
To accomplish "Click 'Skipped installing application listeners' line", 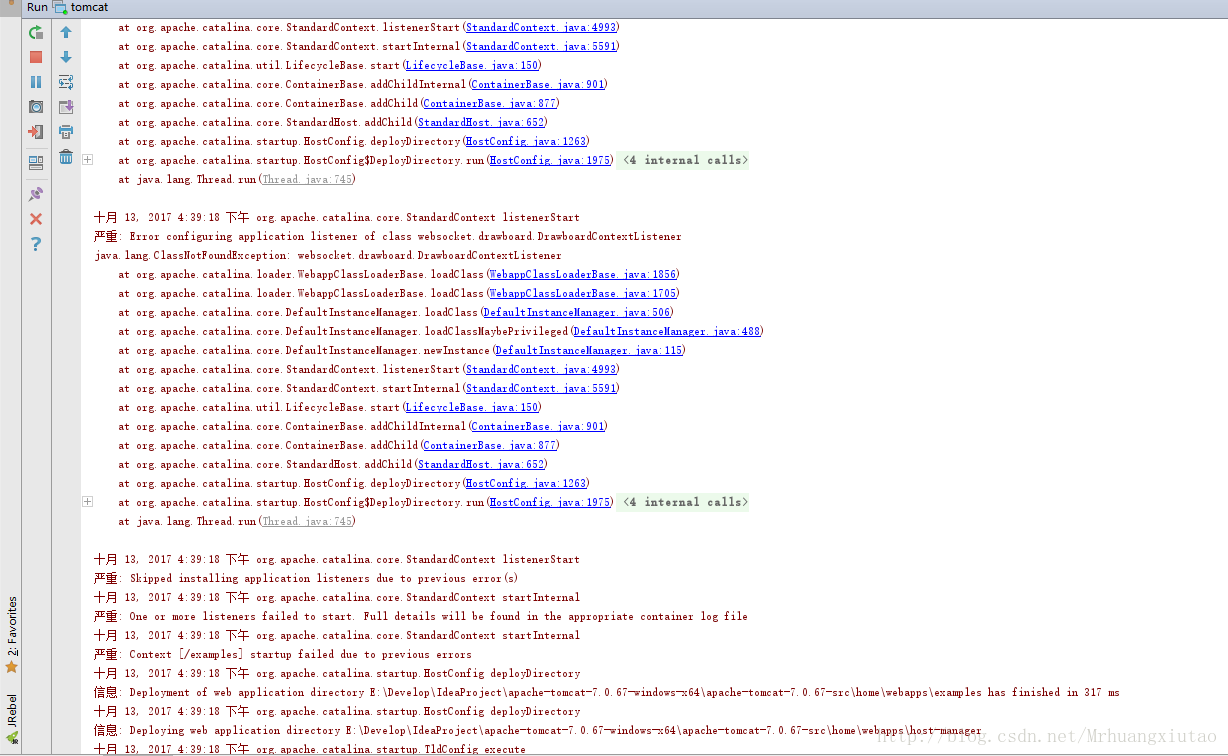I will (306, 578).
